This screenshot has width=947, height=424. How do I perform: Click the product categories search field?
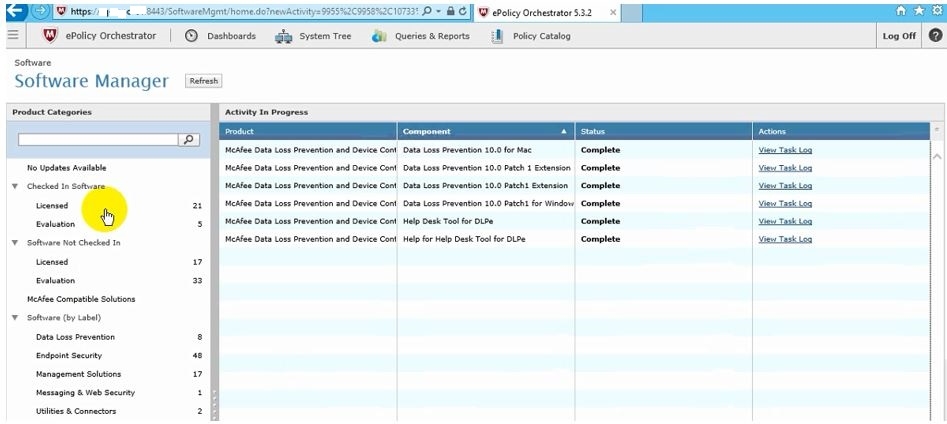pyautogui.click(x=97, y=140)
